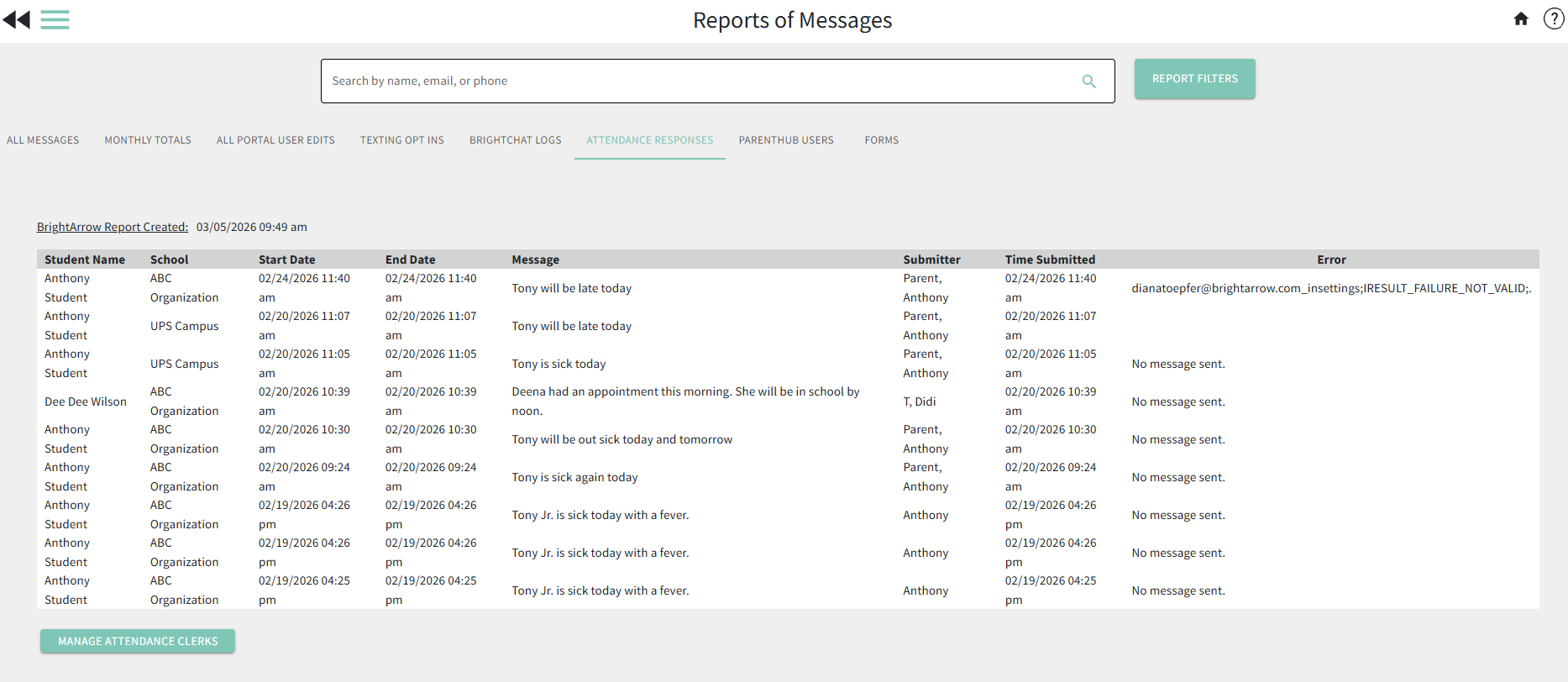Click the end date 02/19/2026 04:25 pm

[x=431, y=590]
